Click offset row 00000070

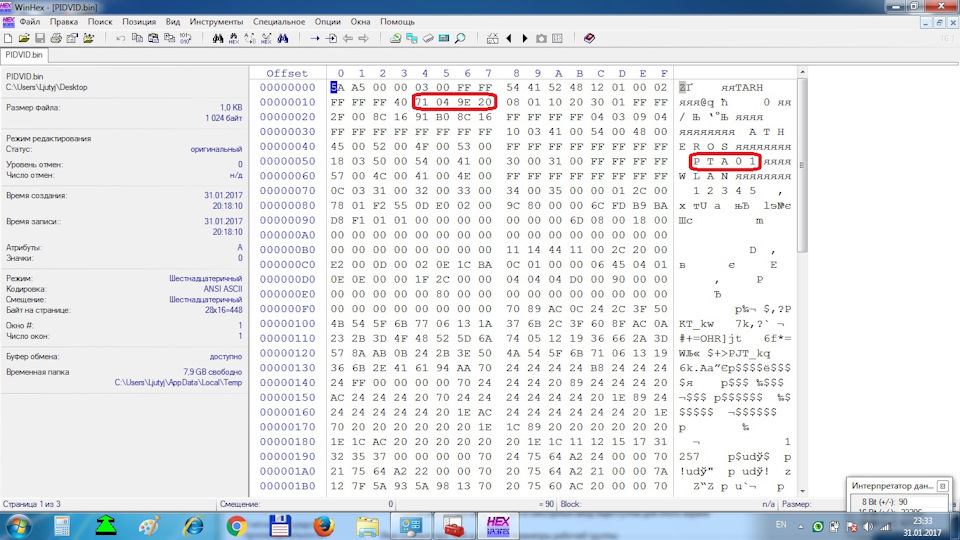click(287, 191)
